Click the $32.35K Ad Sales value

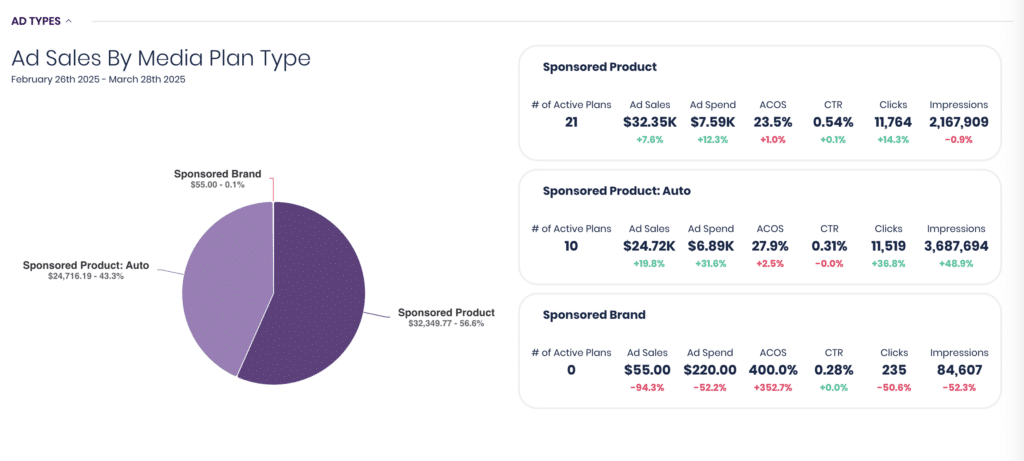coord(650,122)
